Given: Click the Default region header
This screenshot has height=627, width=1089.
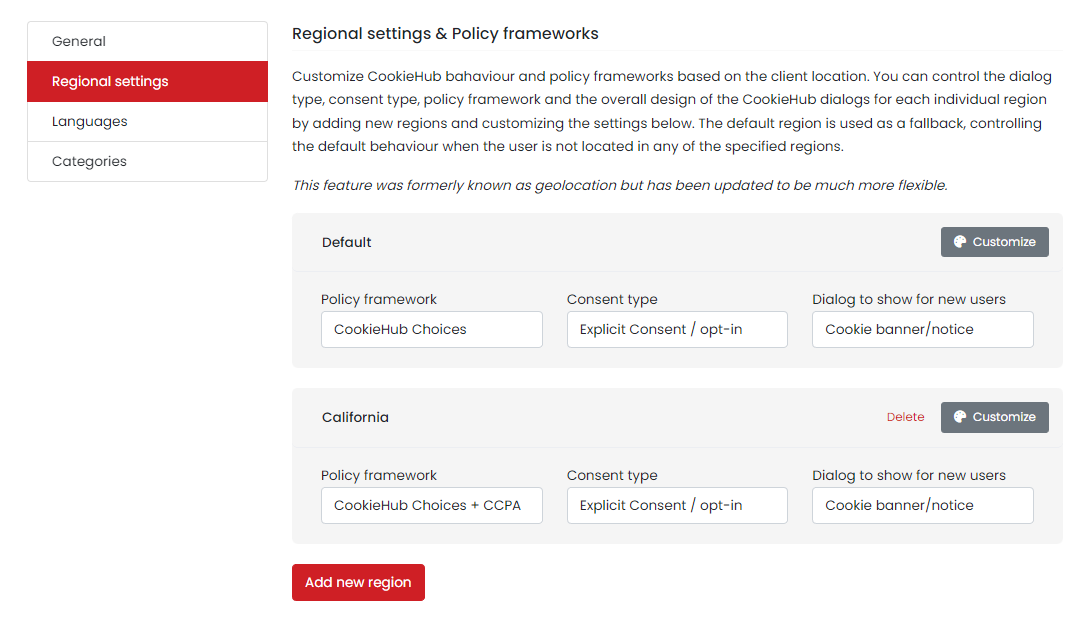Looking at the screenshot, I should (x=346, y=241).
